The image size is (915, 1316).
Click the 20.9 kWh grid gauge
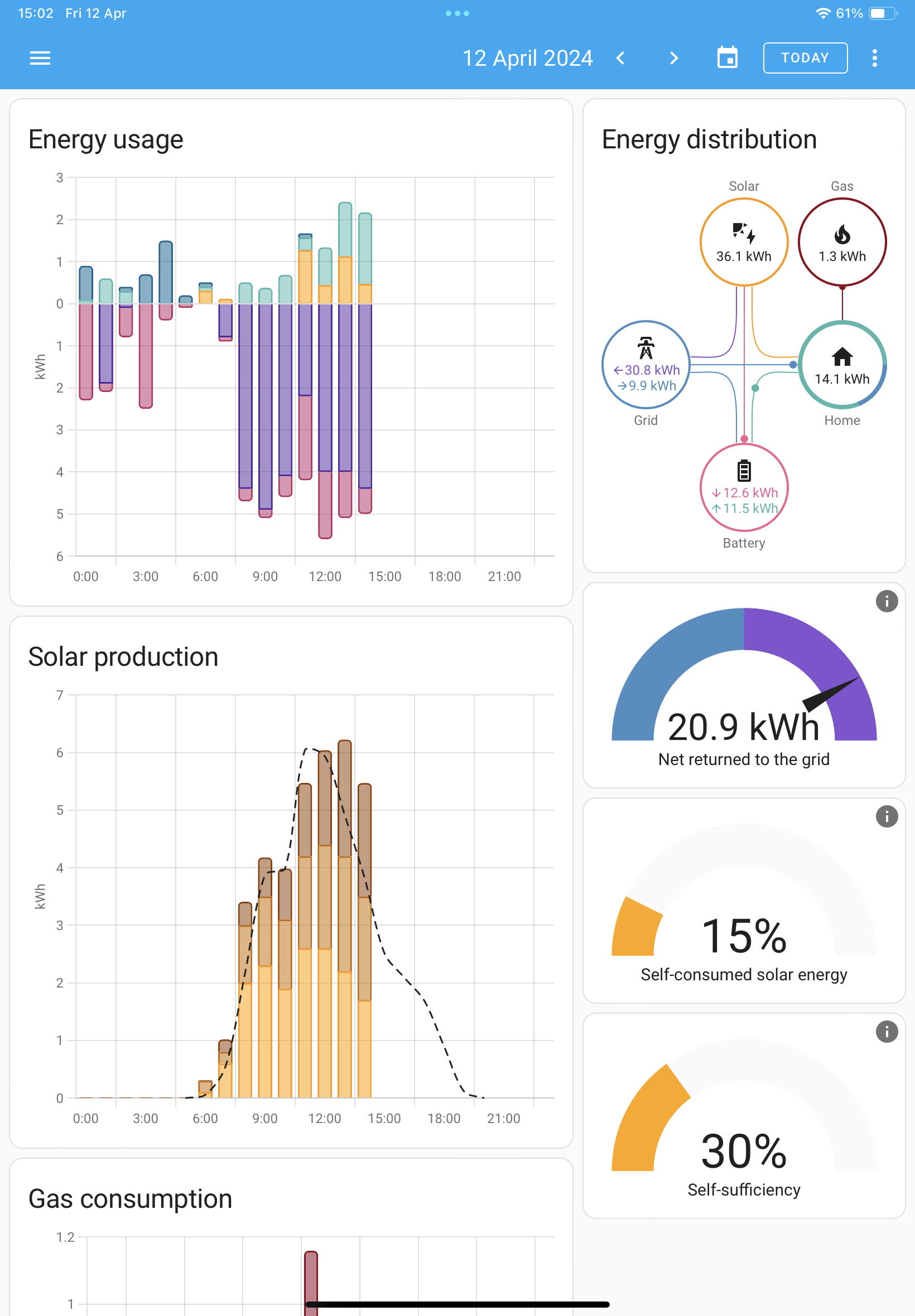(x=744, y=685)
